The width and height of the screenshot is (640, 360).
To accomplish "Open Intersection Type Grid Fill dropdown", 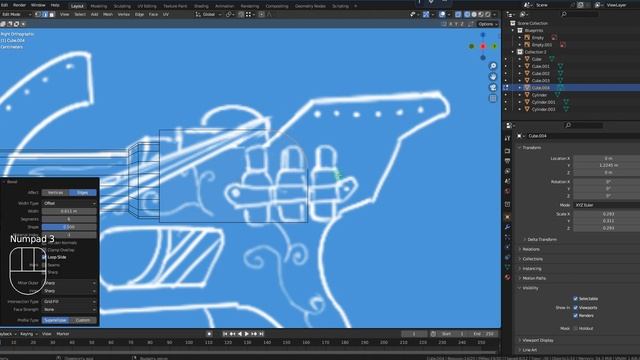I will [69, 302].
